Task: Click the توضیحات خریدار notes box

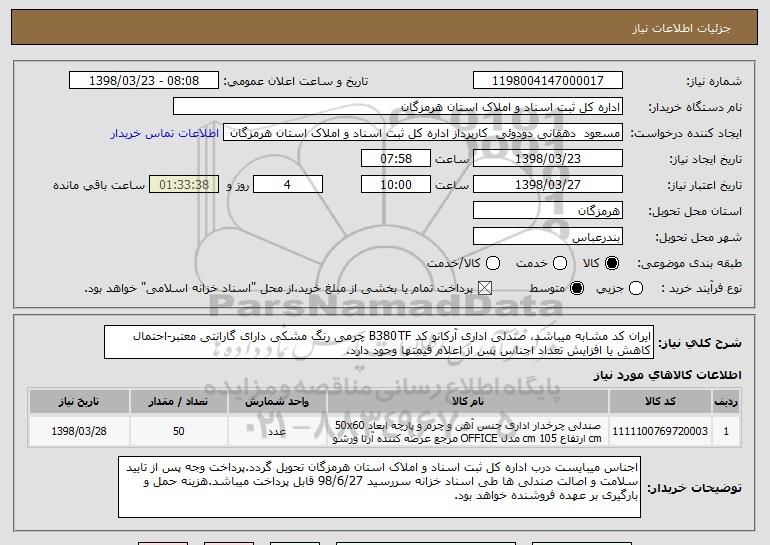Action: coord(380,487)
